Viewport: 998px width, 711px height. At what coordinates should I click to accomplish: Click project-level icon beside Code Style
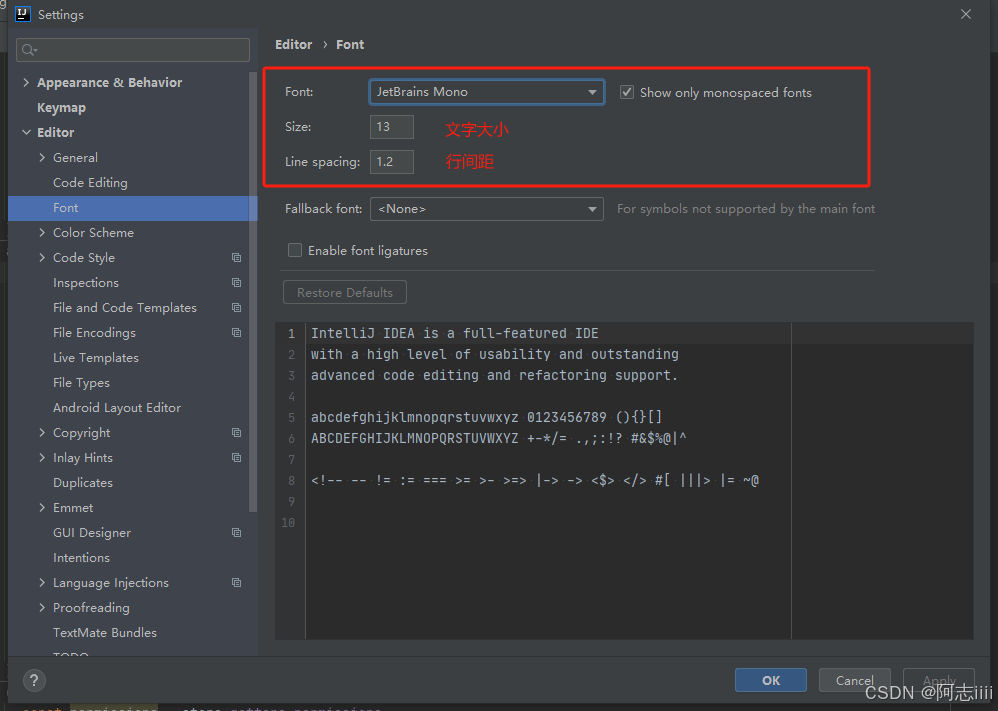pyautogui.click(x=236, y=258)
